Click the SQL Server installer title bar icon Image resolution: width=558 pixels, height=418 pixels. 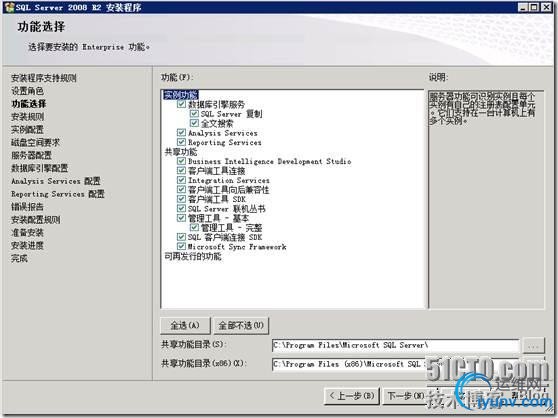tap(9, 7)
